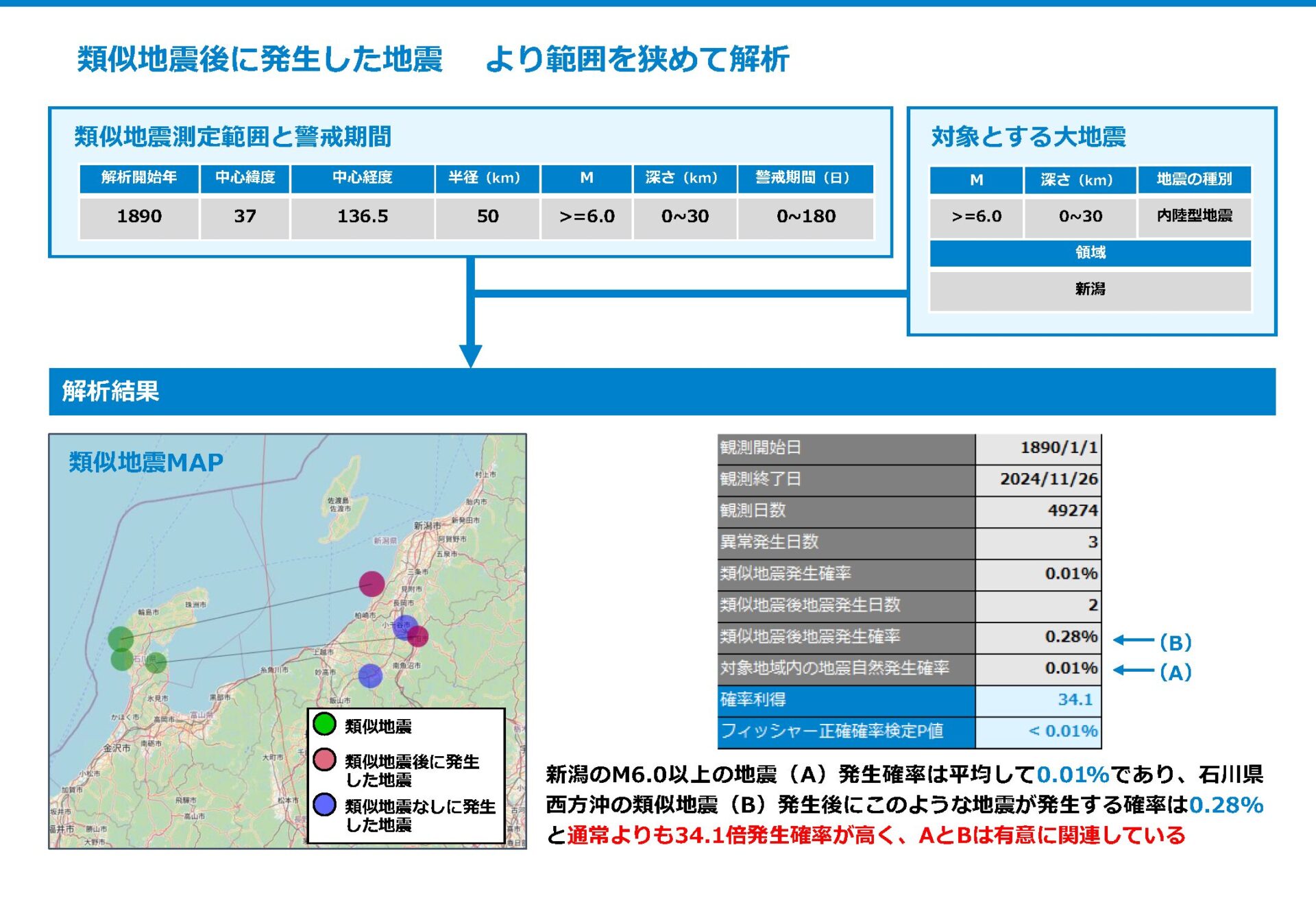The image size is (1316, 911).
Task: Click the blue marker over 小千谷市
Action: tap(405, 627)
